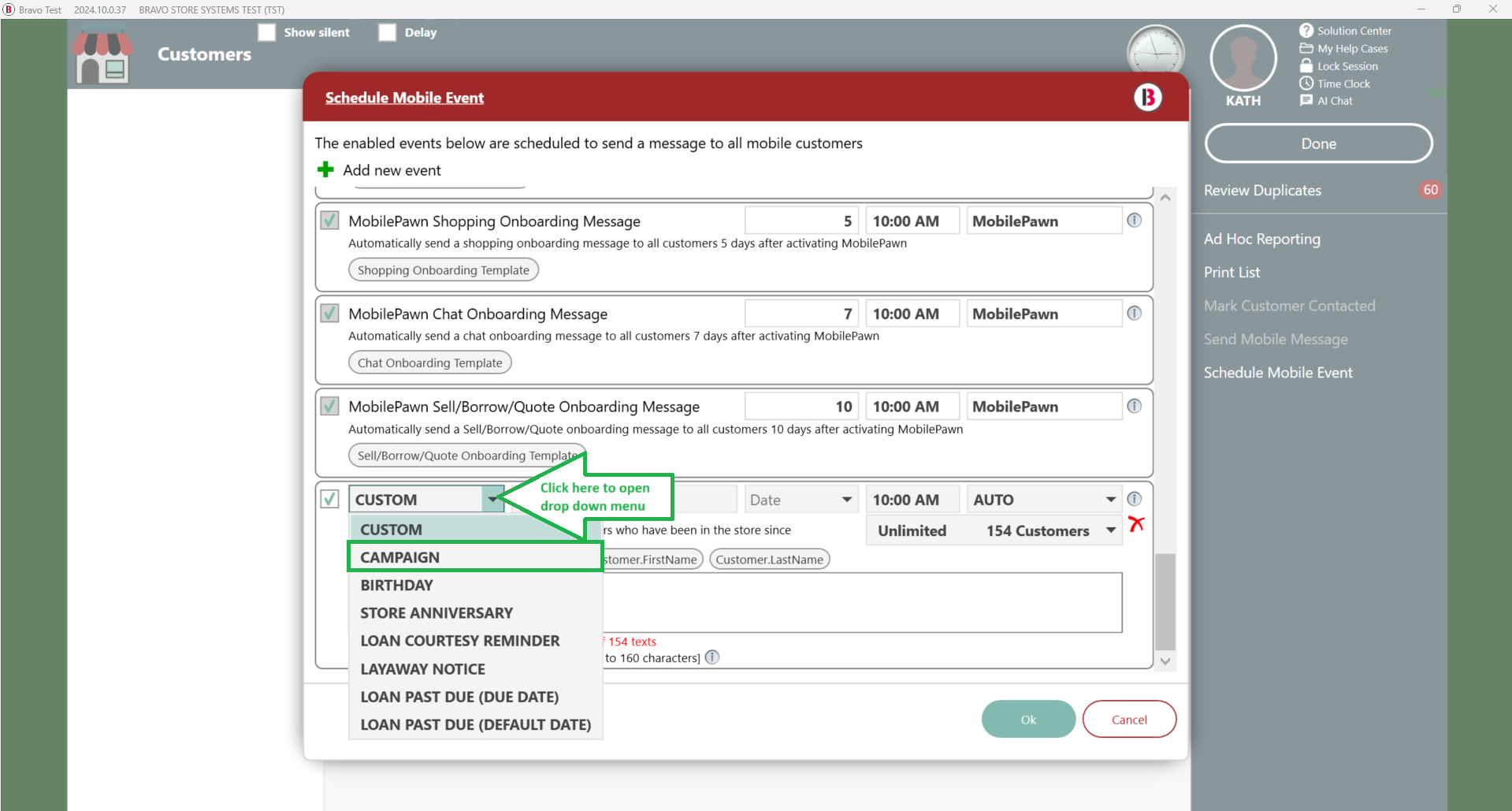Open the Date dropdown
This screenshot has width=1512, height=811.
pyautogui.click(x=800, y=500)
